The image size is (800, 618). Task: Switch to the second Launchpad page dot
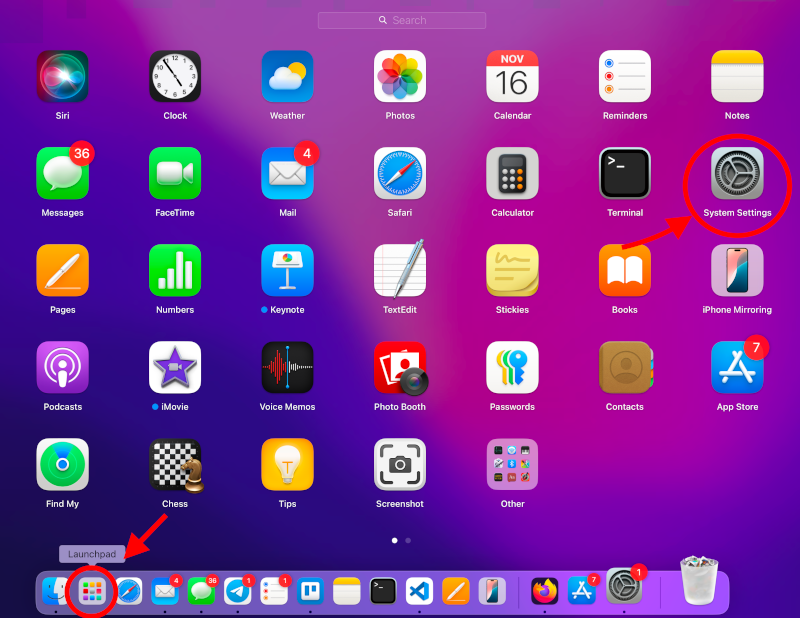click(x=408, y=540)
